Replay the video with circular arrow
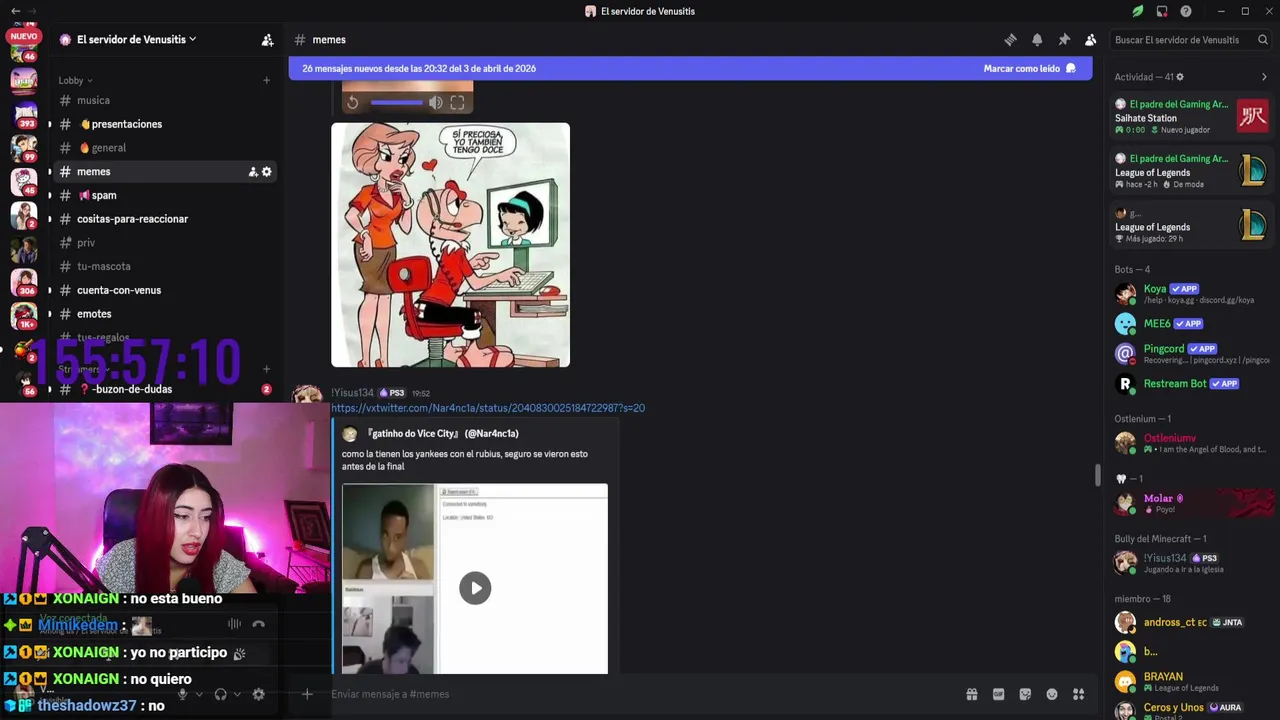 coord(352,103)
